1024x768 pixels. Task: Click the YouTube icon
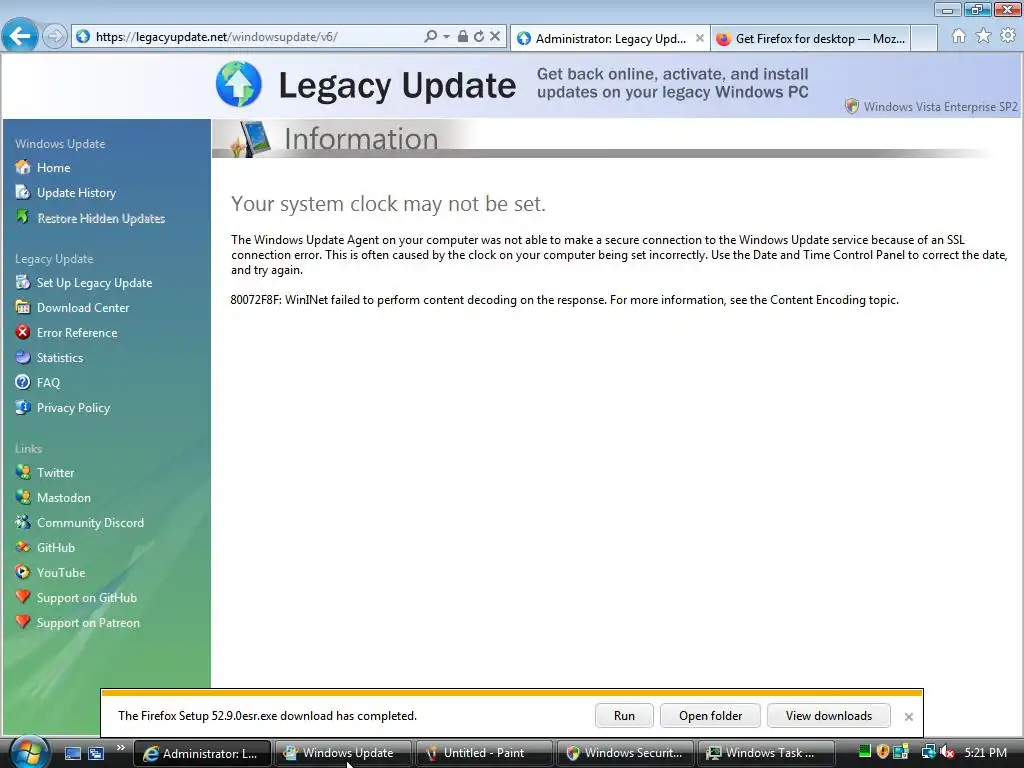(23, 572)
